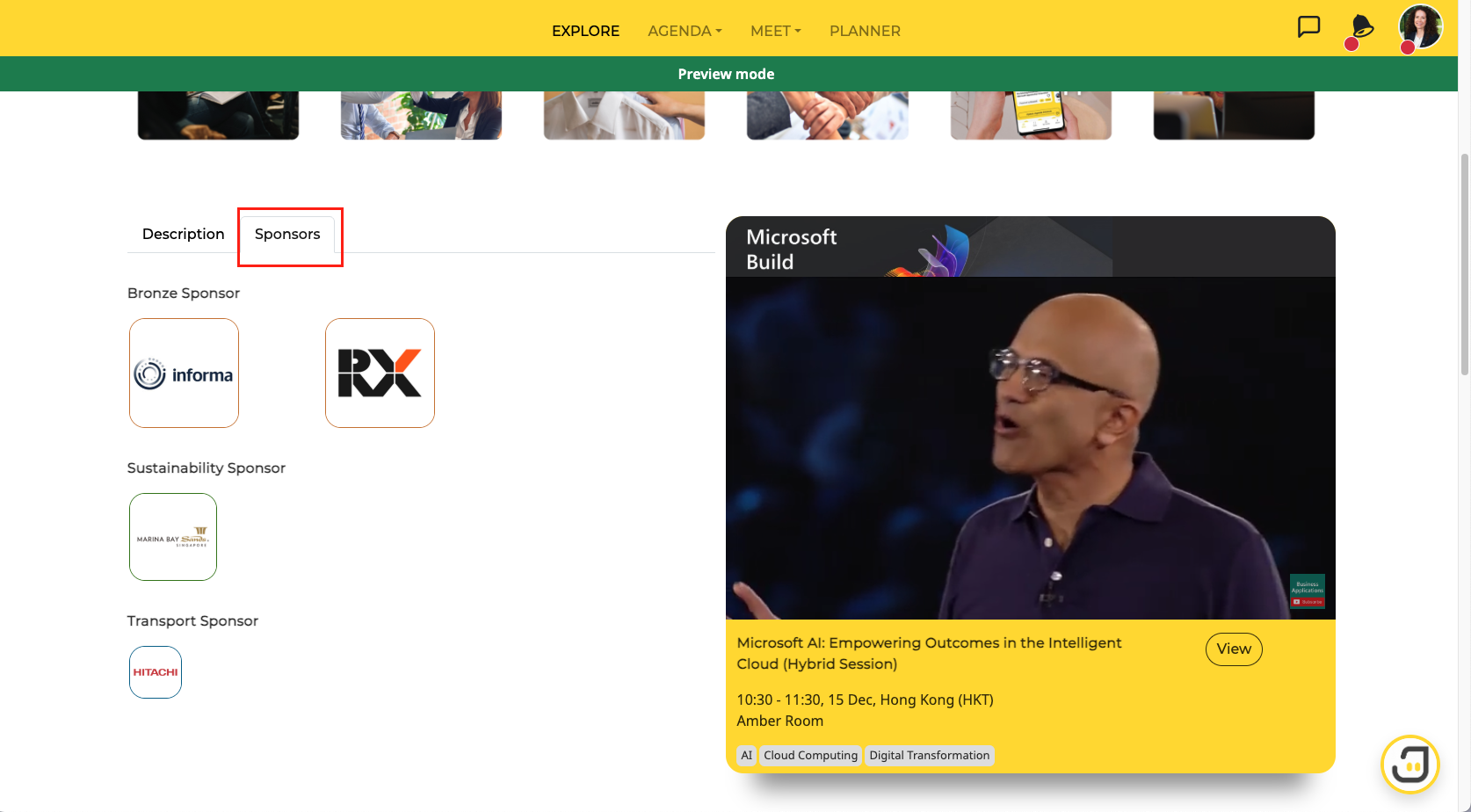Viewport: 1471px width, 812px height.
Task: Click the Amber Room location text
Action: pyautogui.click(x=780, y=721)
